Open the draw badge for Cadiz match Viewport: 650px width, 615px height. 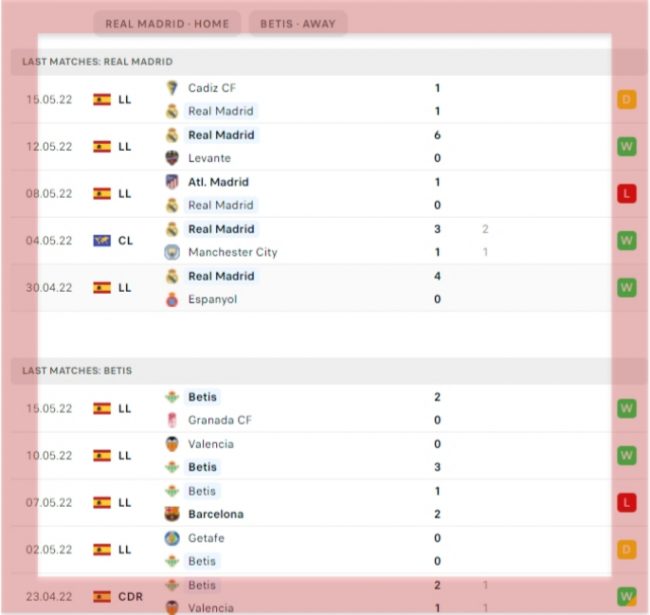(627, 100)
